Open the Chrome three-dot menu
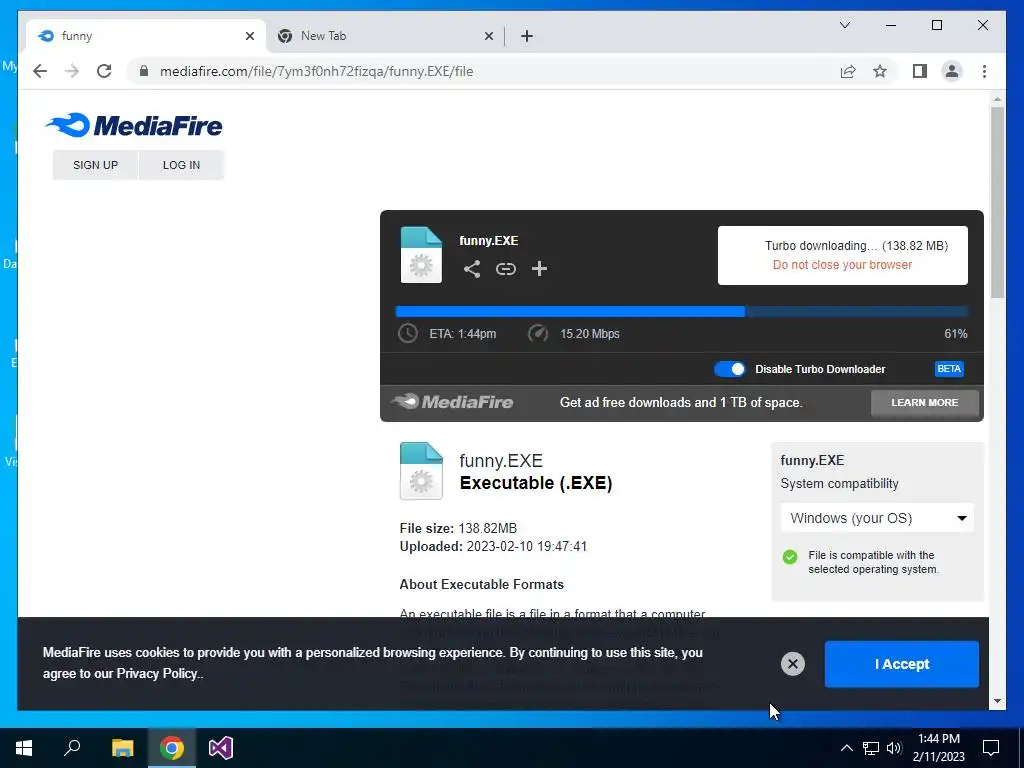Image resolution: width=1024 pixels, height=768 pixels. click(x=984, y=71)
